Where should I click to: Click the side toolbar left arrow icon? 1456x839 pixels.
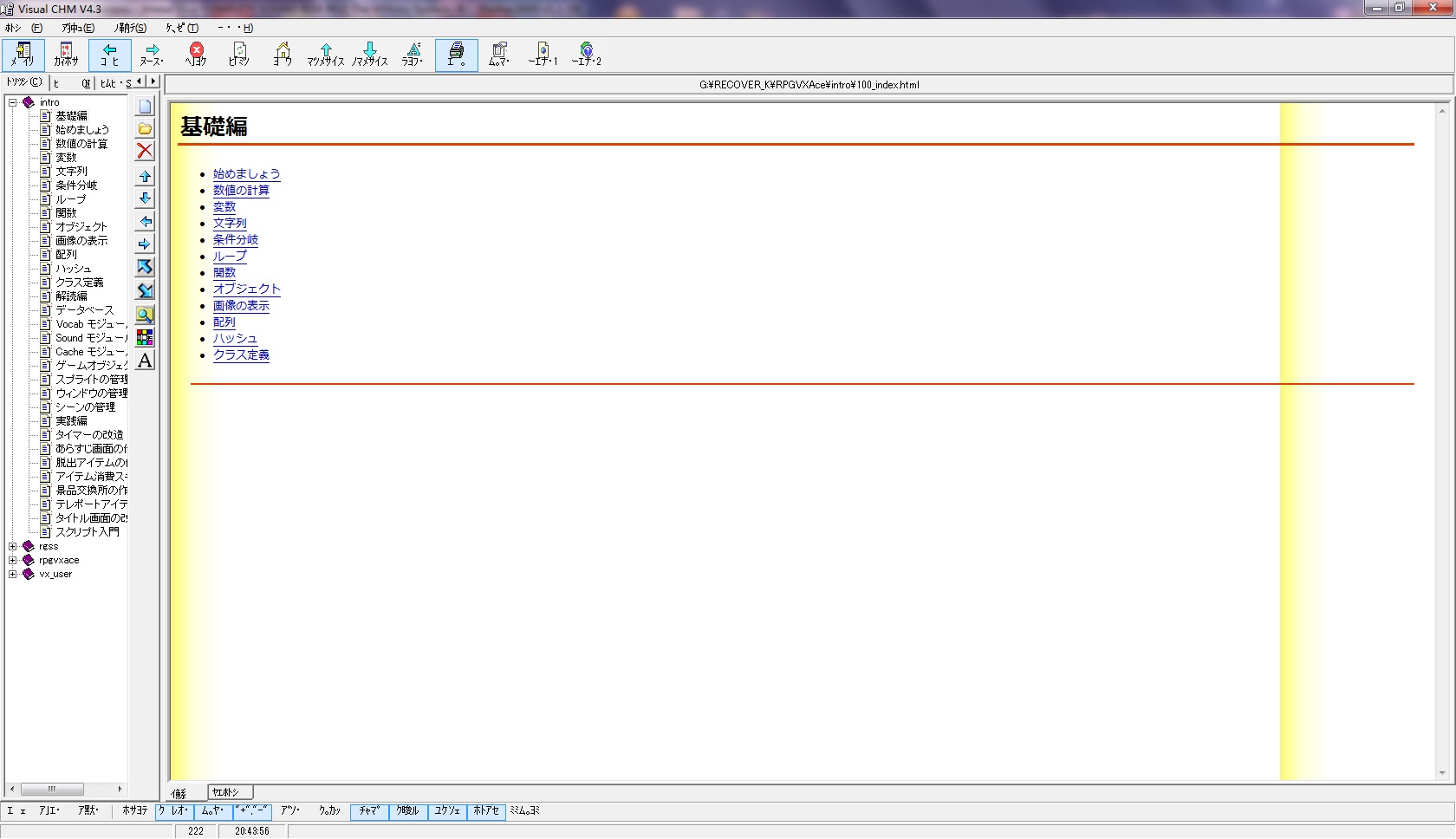pyautogui.click(x=145, y=222)
